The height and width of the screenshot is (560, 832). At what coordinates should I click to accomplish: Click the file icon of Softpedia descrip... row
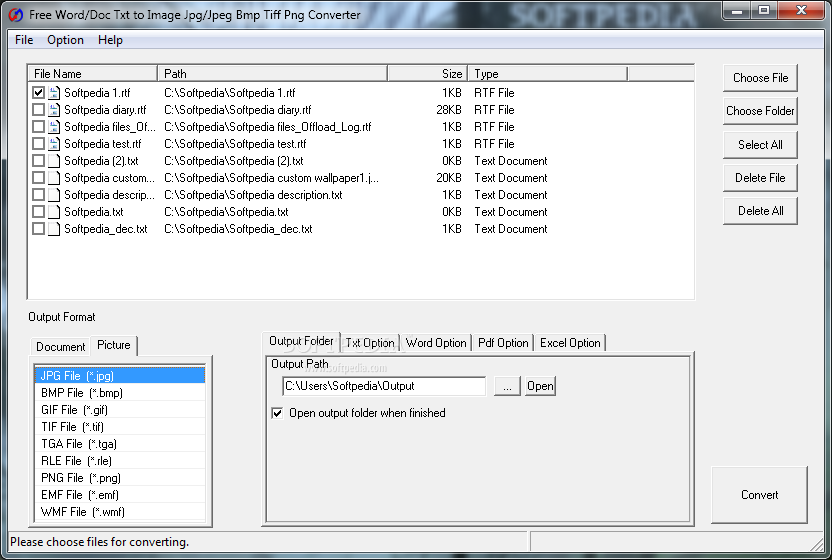[54, 195]
